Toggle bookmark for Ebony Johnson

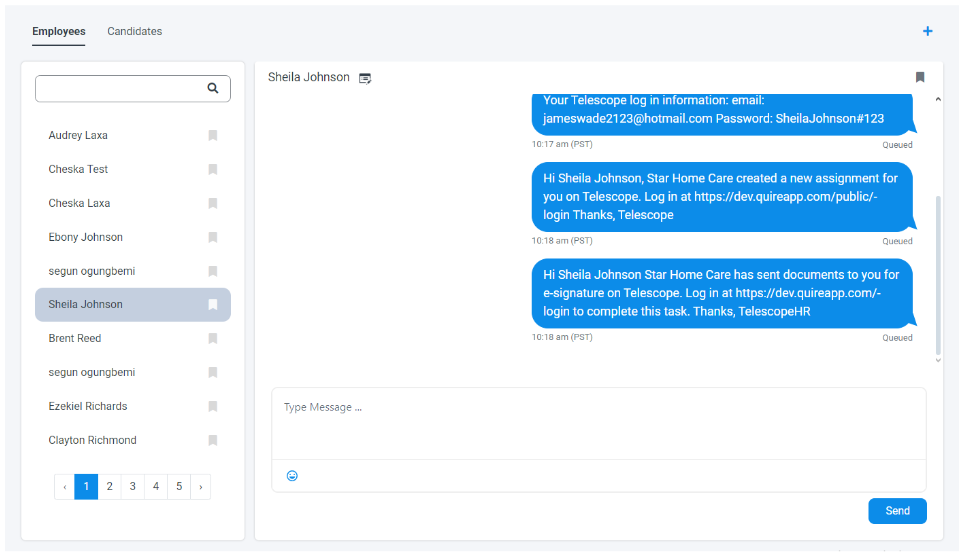213,237
